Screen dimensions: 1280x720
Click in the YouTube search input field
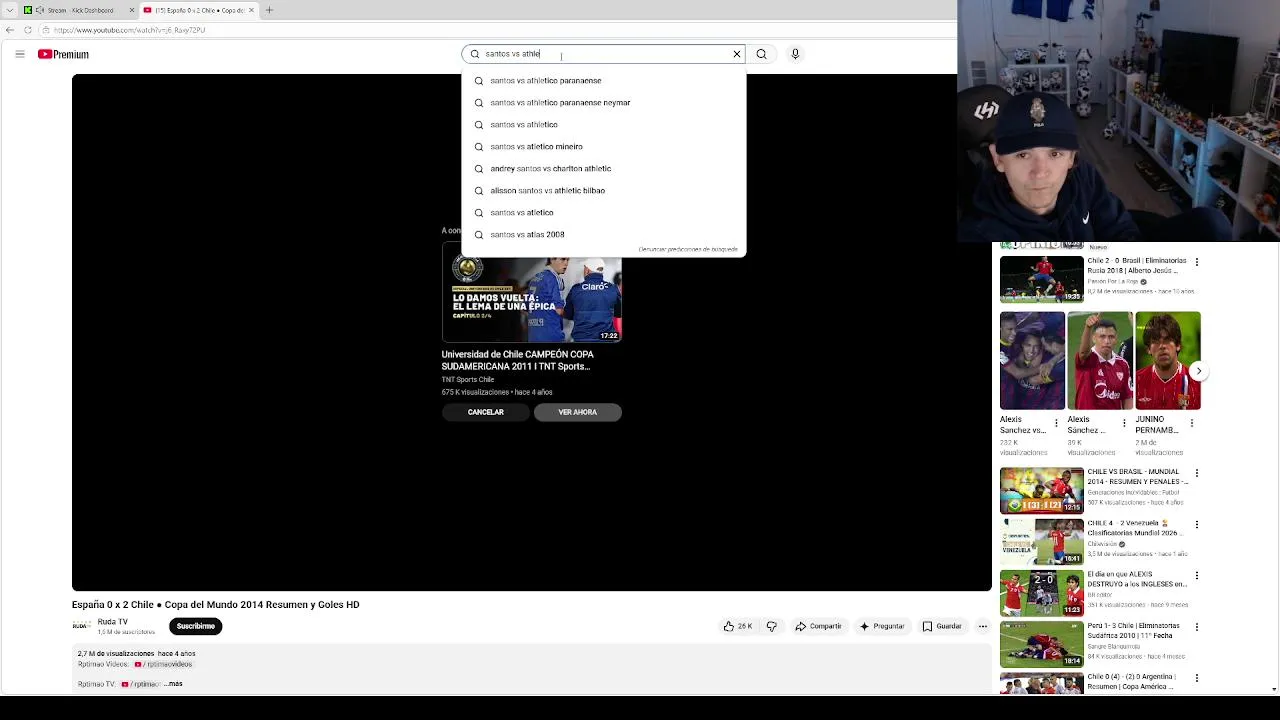pos(605,54)
